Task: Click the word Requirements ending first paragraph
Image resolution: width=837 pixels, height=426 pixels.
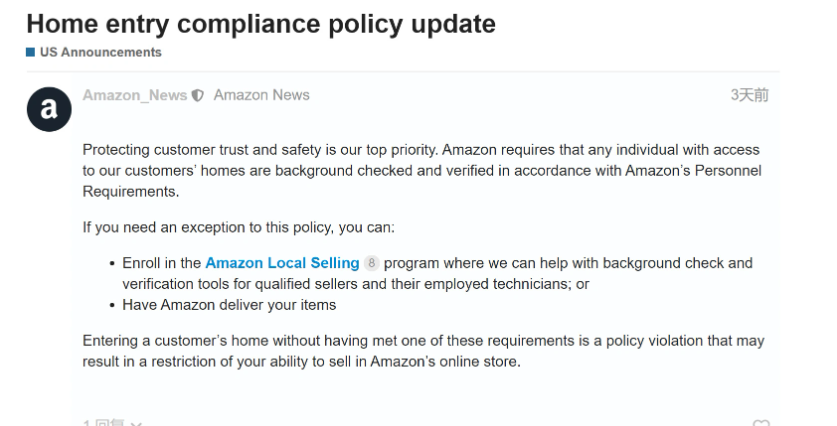Action: click(x=131, y=192)
